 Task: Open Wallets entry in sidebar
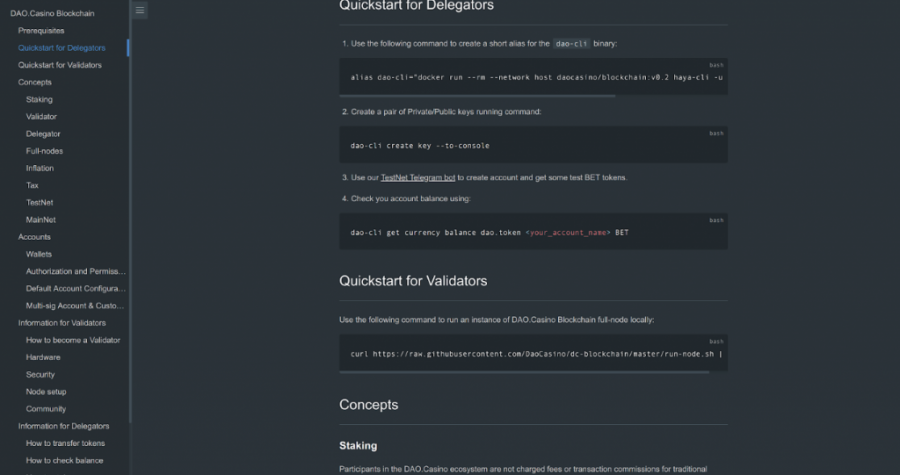point(38,254)
